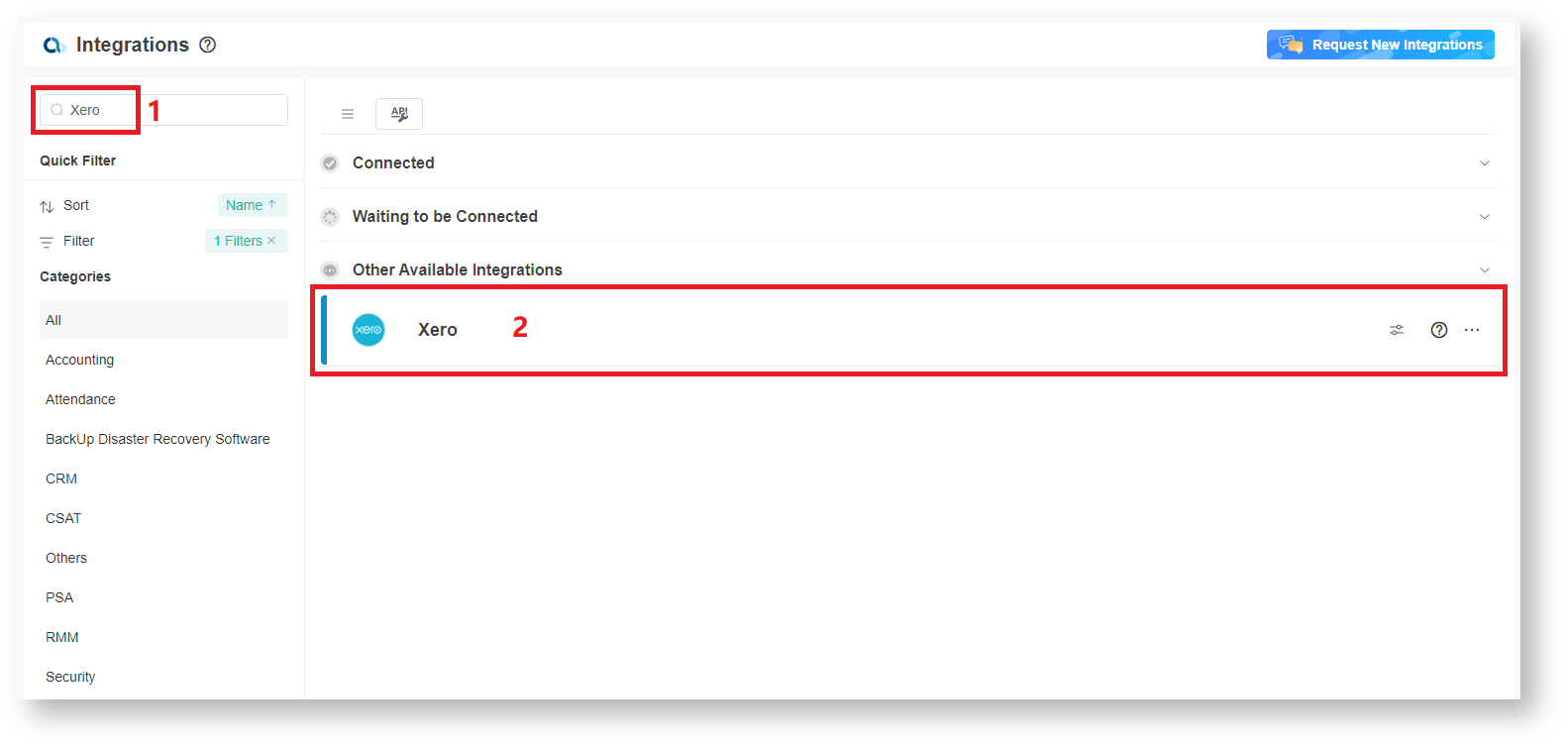The image size is (1568, 747).
Task: Open the ellipsis menu on the Xero row
Action: coord(1472,330)
